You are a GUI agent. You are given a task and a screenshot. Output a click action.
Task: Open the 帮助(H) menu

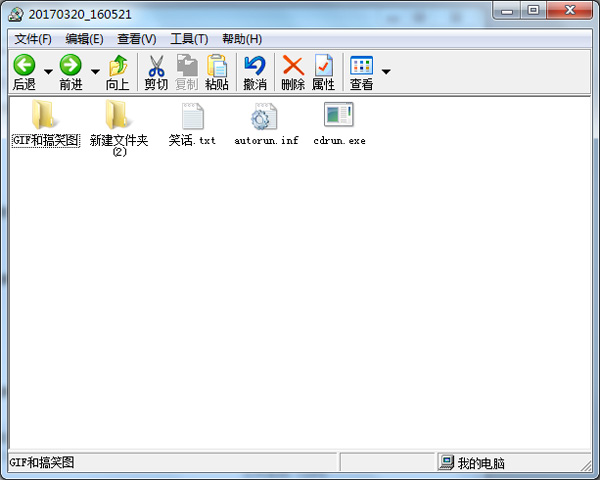click(x=242, y=39)
